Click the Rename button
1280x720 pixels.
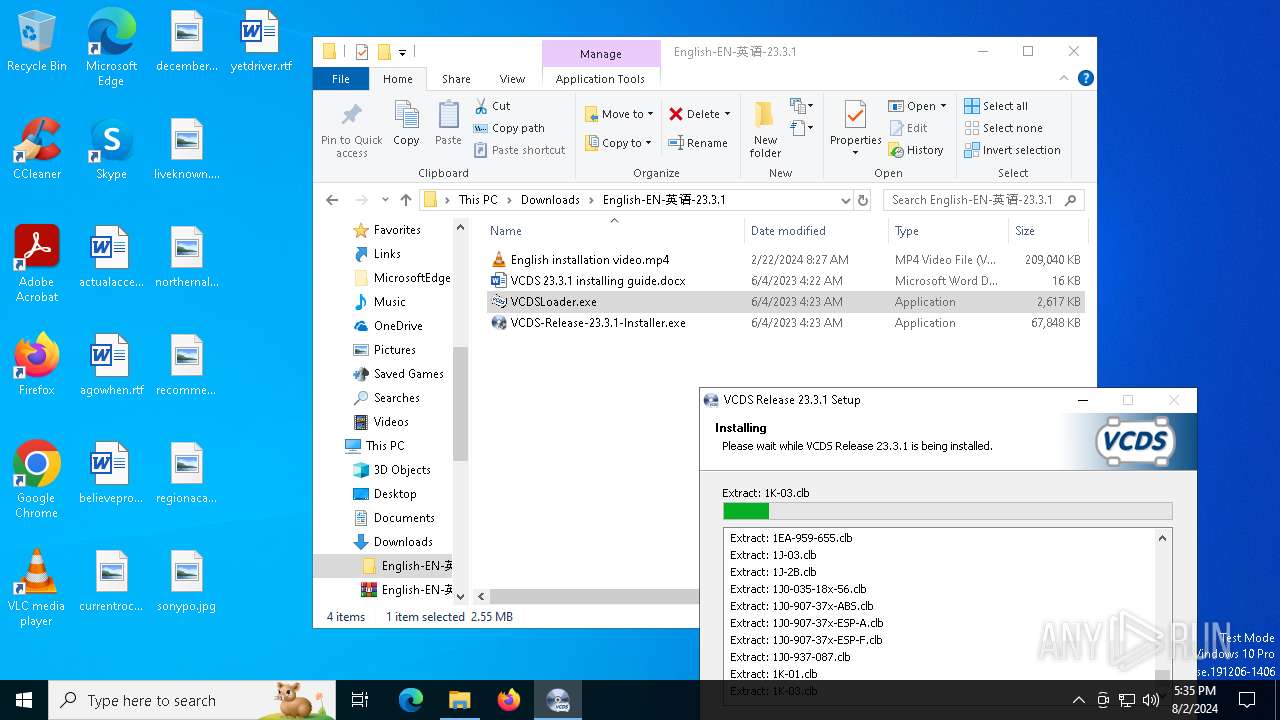click(698, 143)
